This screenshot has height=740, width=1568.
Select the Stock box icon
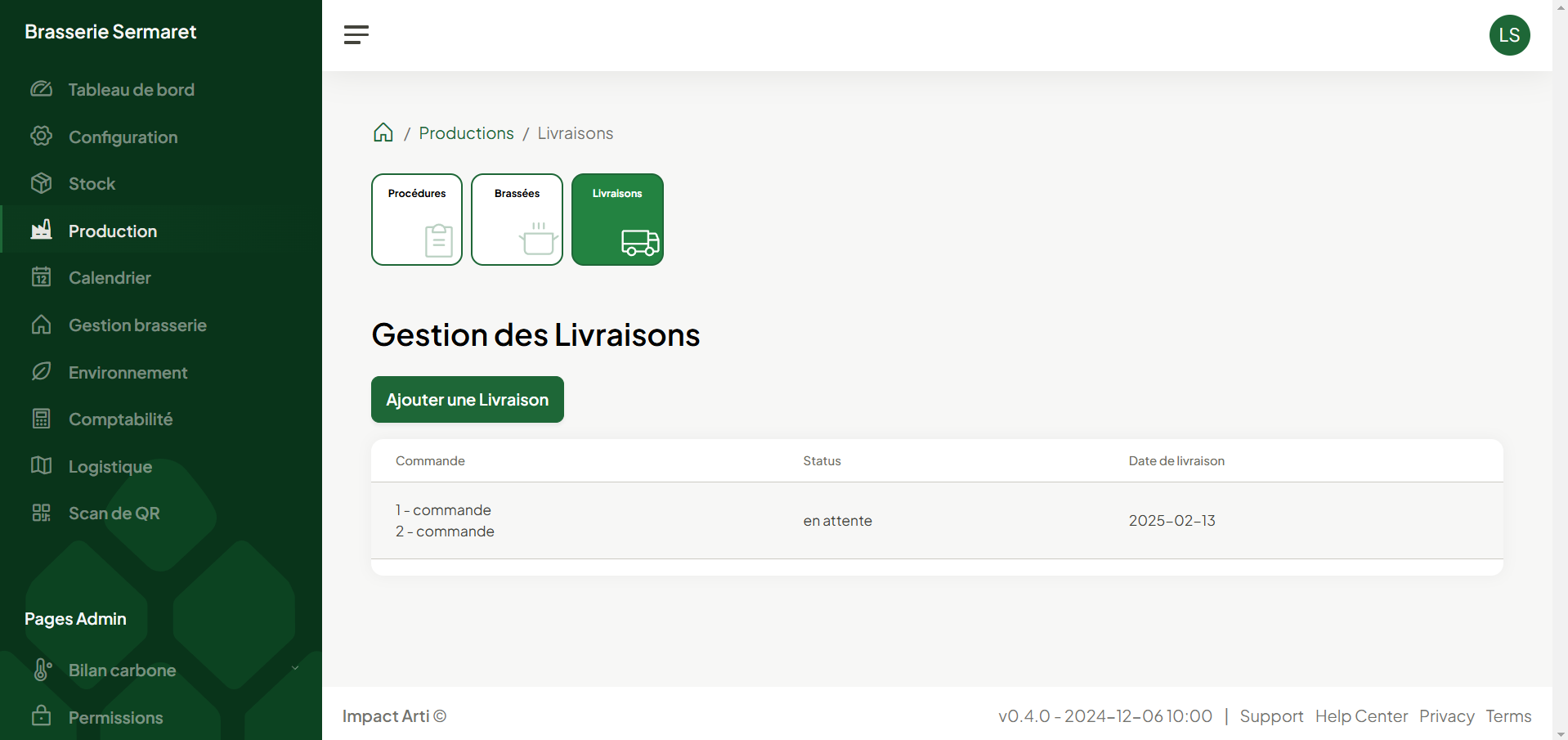coord(42,184)
